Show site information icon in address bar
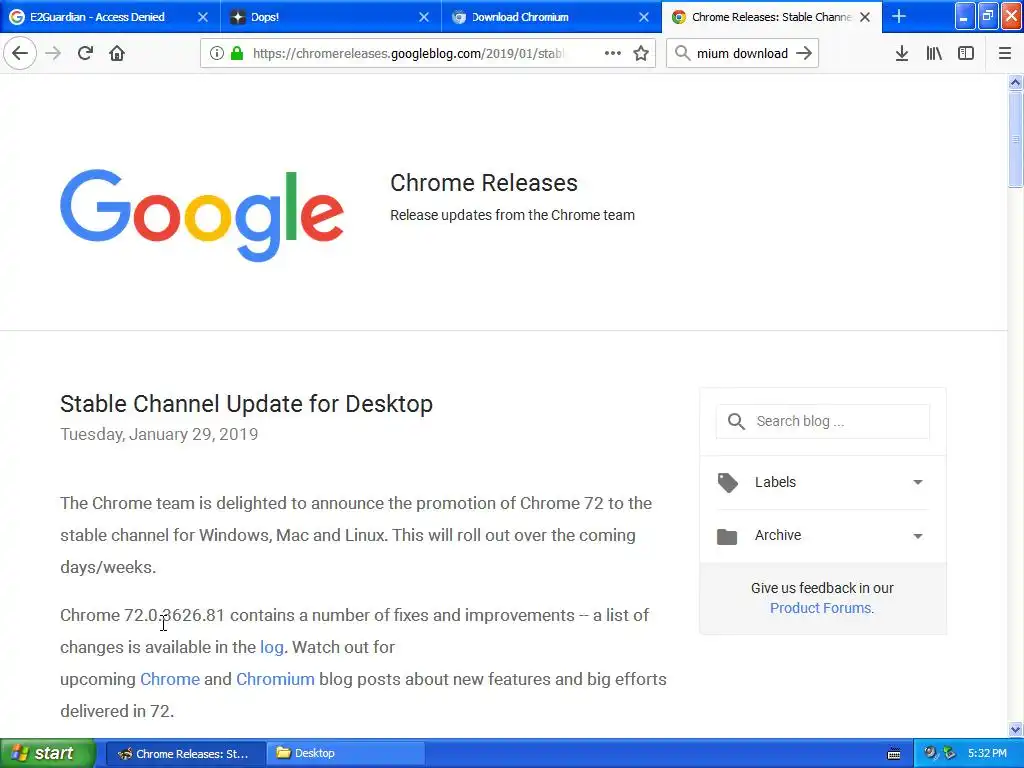The height and width of the screenshot is (768, 1024). (x=217, y=53)
